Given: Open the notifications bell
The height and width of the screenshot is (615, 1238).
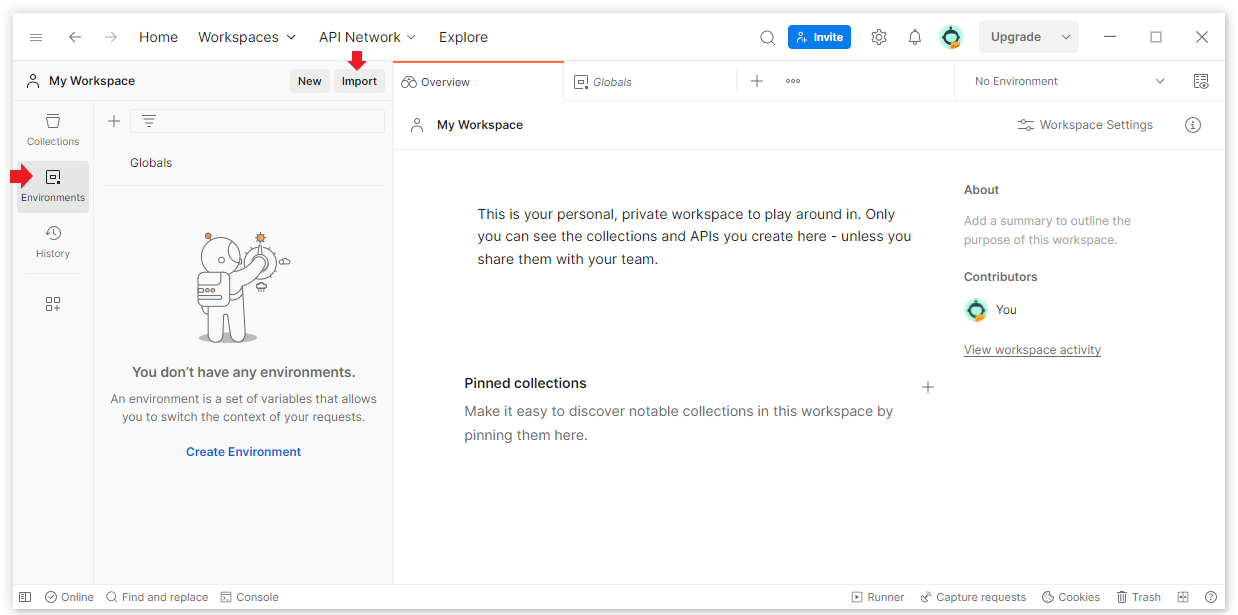Looking at the screenshot, I should tap(914, 37).
